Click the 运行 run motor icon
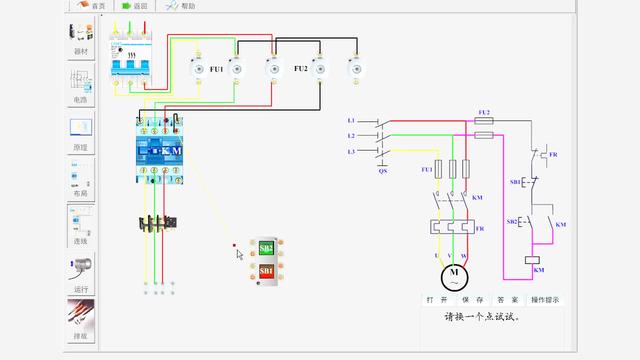Image resolution: width=640 pixels, height=360 pixels. point(81,274)
